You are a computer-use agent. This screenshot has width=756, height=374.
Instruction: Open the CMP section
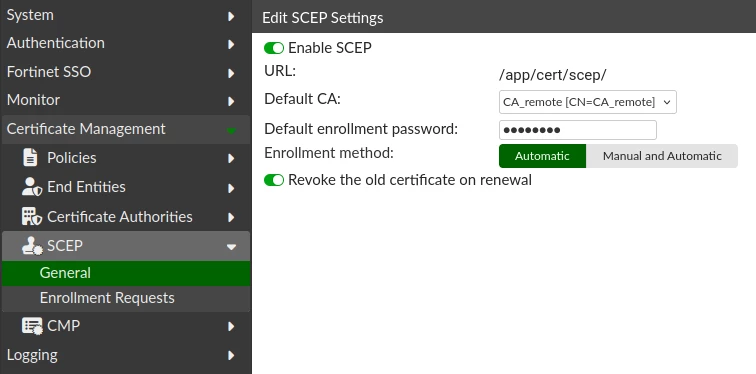pos(126,326)
